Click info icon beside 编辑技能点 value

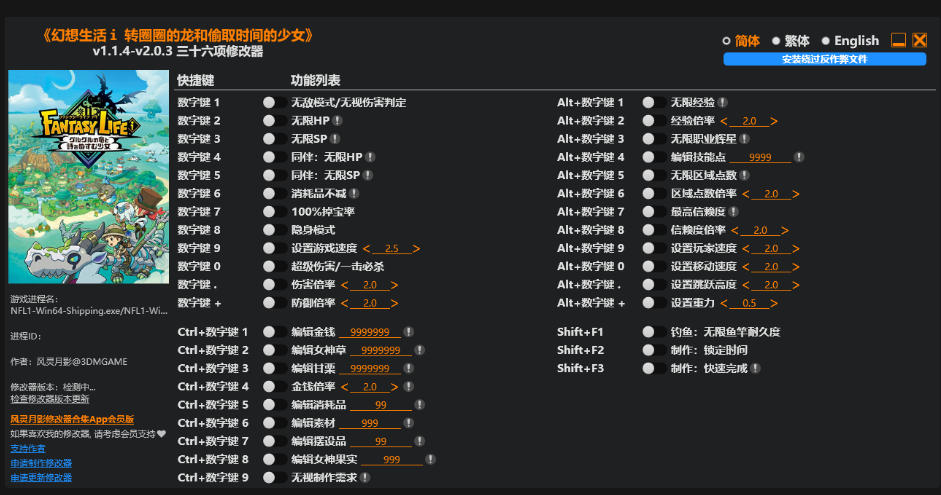[799, 157]
